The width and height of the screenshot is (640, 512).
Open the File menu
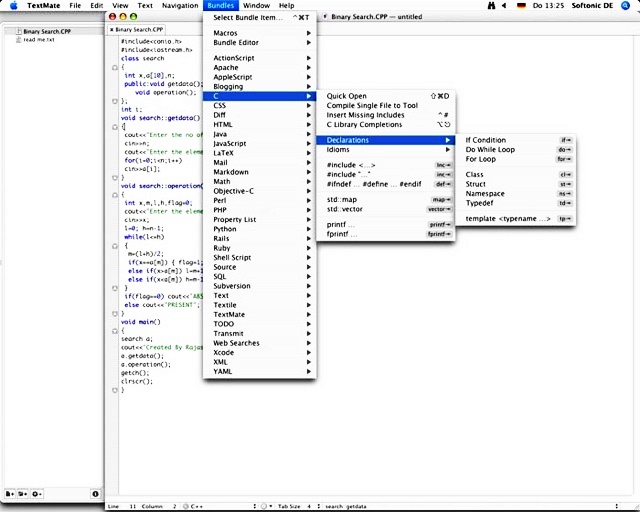(75, 5)
